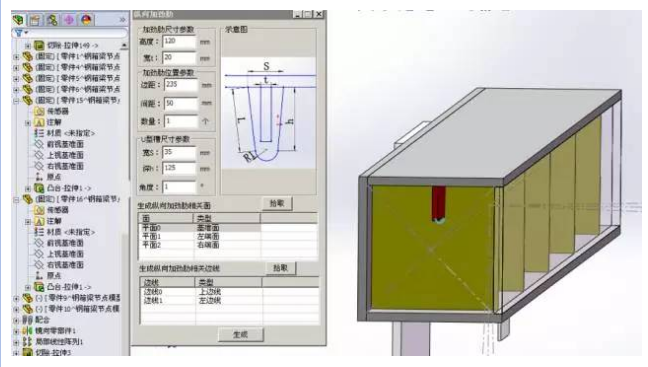
Task: Select the 切除-拉伸149 cut-extrude icon
Action: [39, 45]
